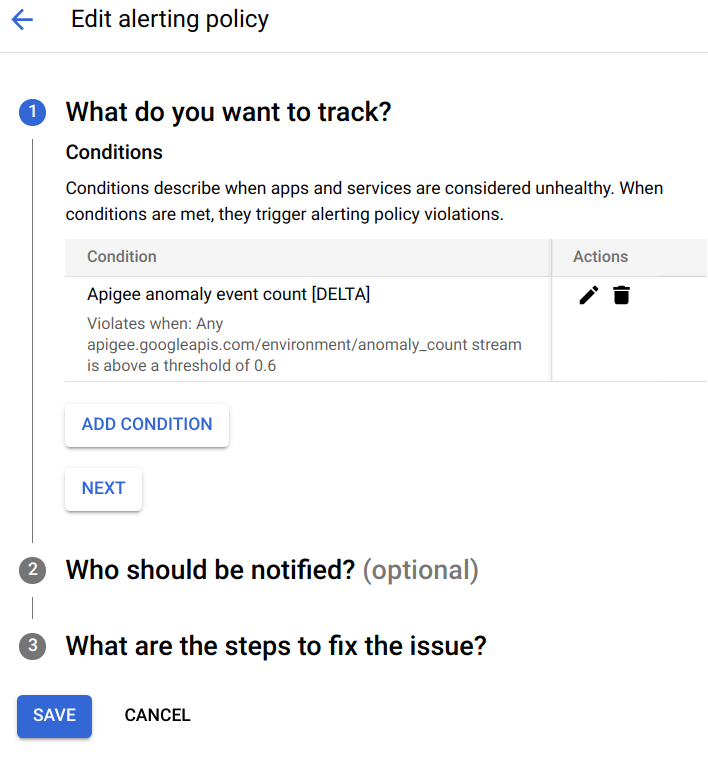Click the step 1 number circle
Viewport: 708px width, 757px height.
[x=32, y=112]
